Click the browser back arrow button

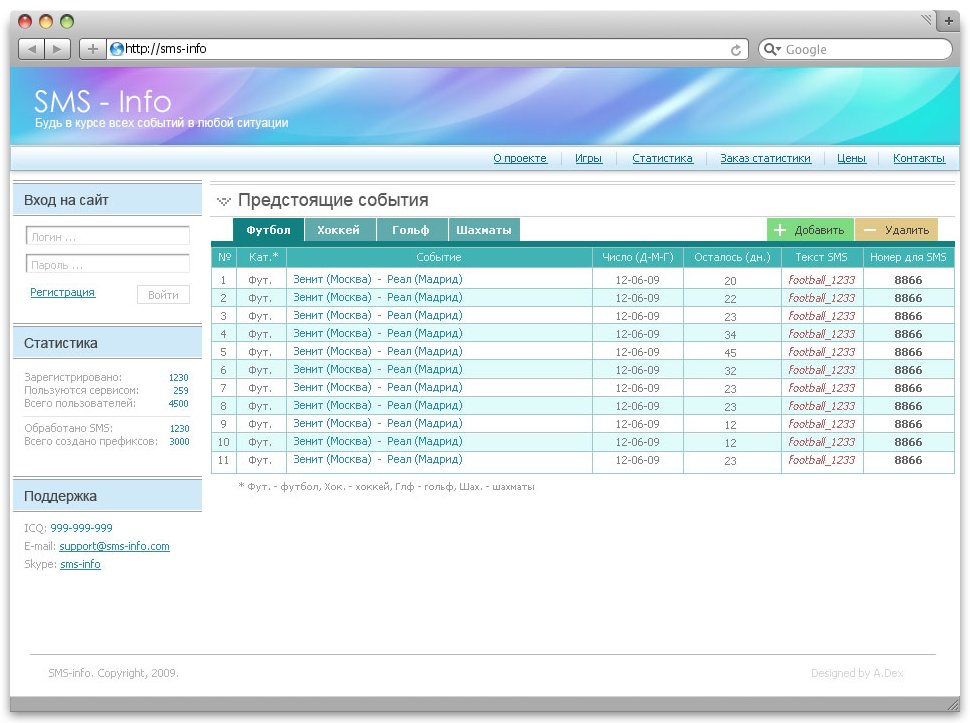point(31,49)
